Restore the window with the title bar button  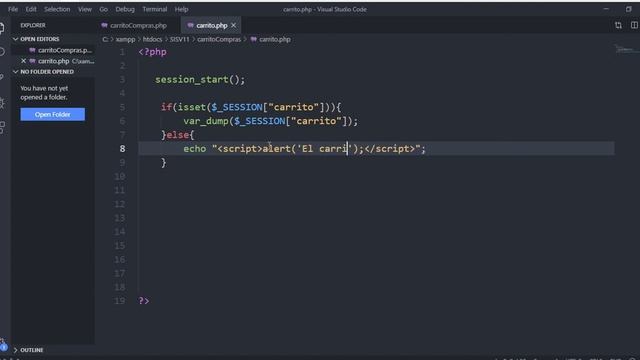click(629, 9)
